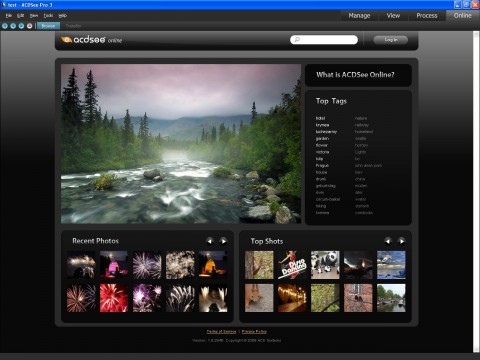480x360 pixels.
Task: Open the View menu in the menu bar
Action: 34,15
